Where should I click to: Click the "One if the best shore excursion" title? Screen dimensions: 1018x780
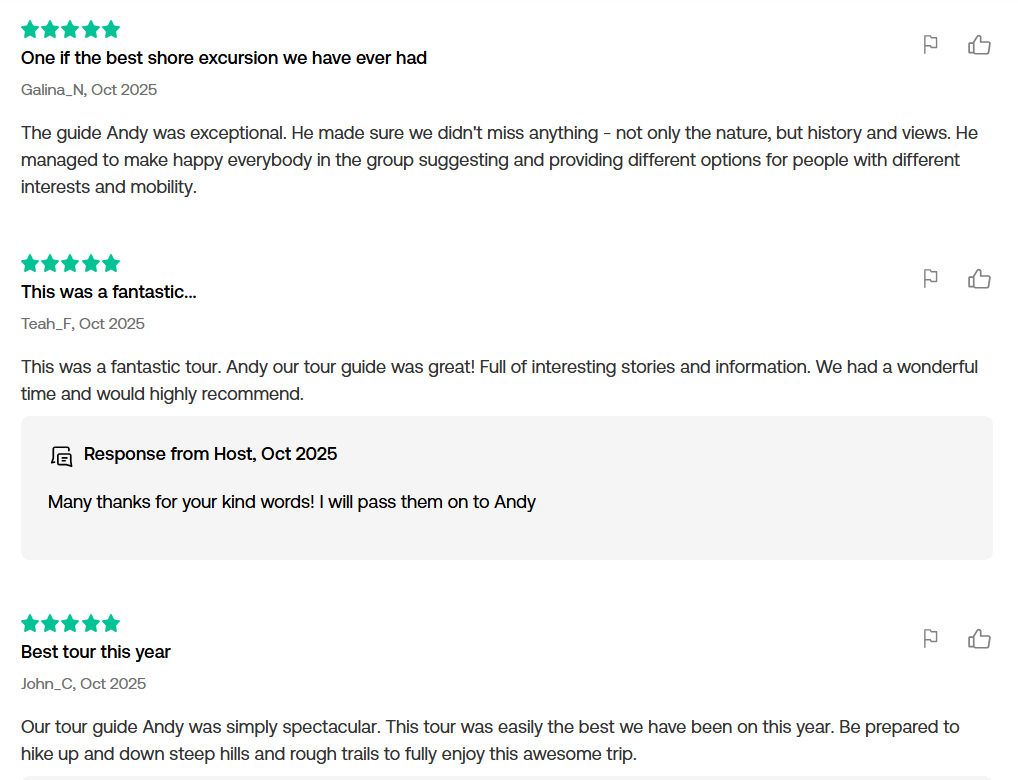(x=224, y=58)
